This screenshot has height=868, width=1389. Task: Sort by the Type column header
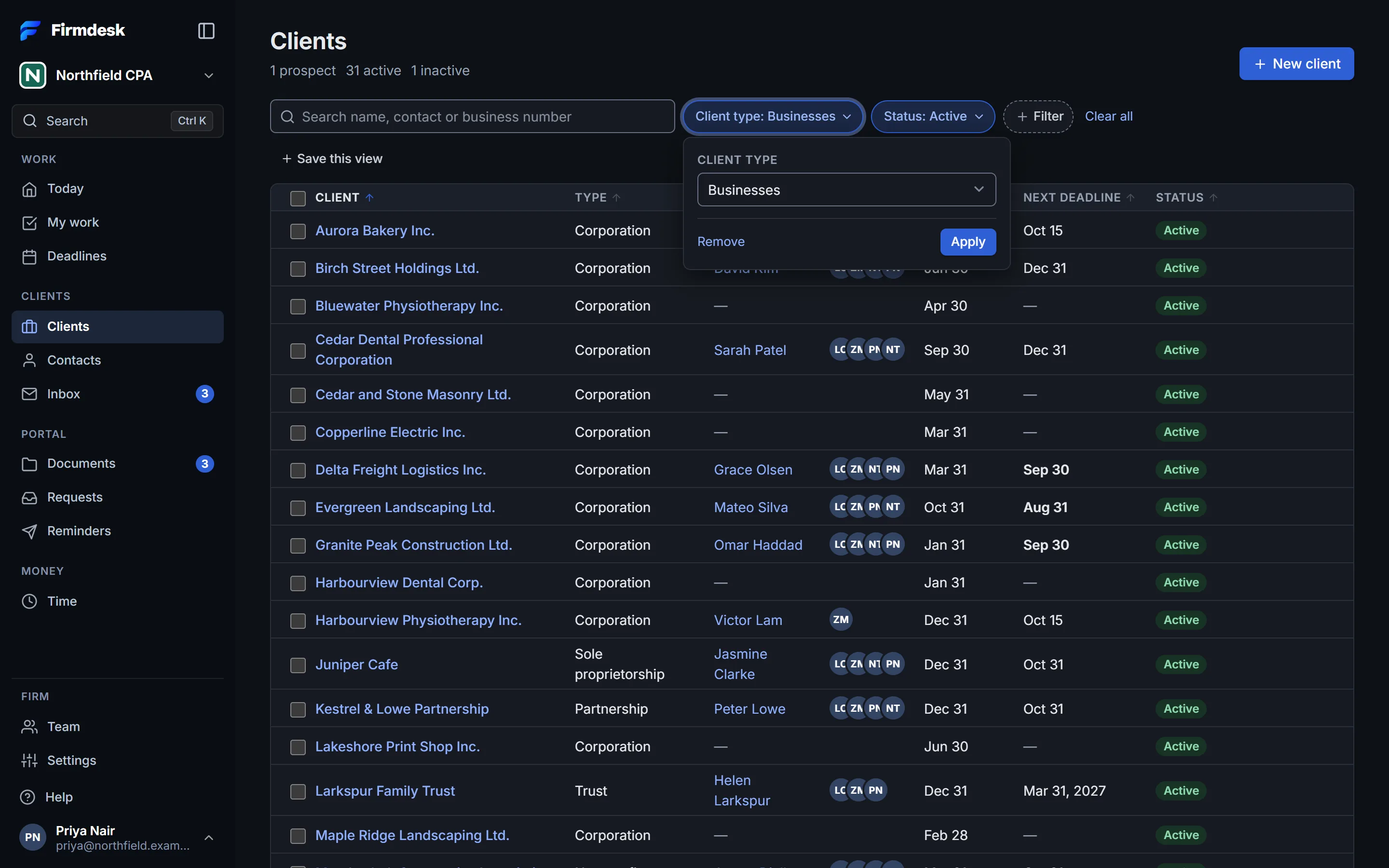pos(597,198)
